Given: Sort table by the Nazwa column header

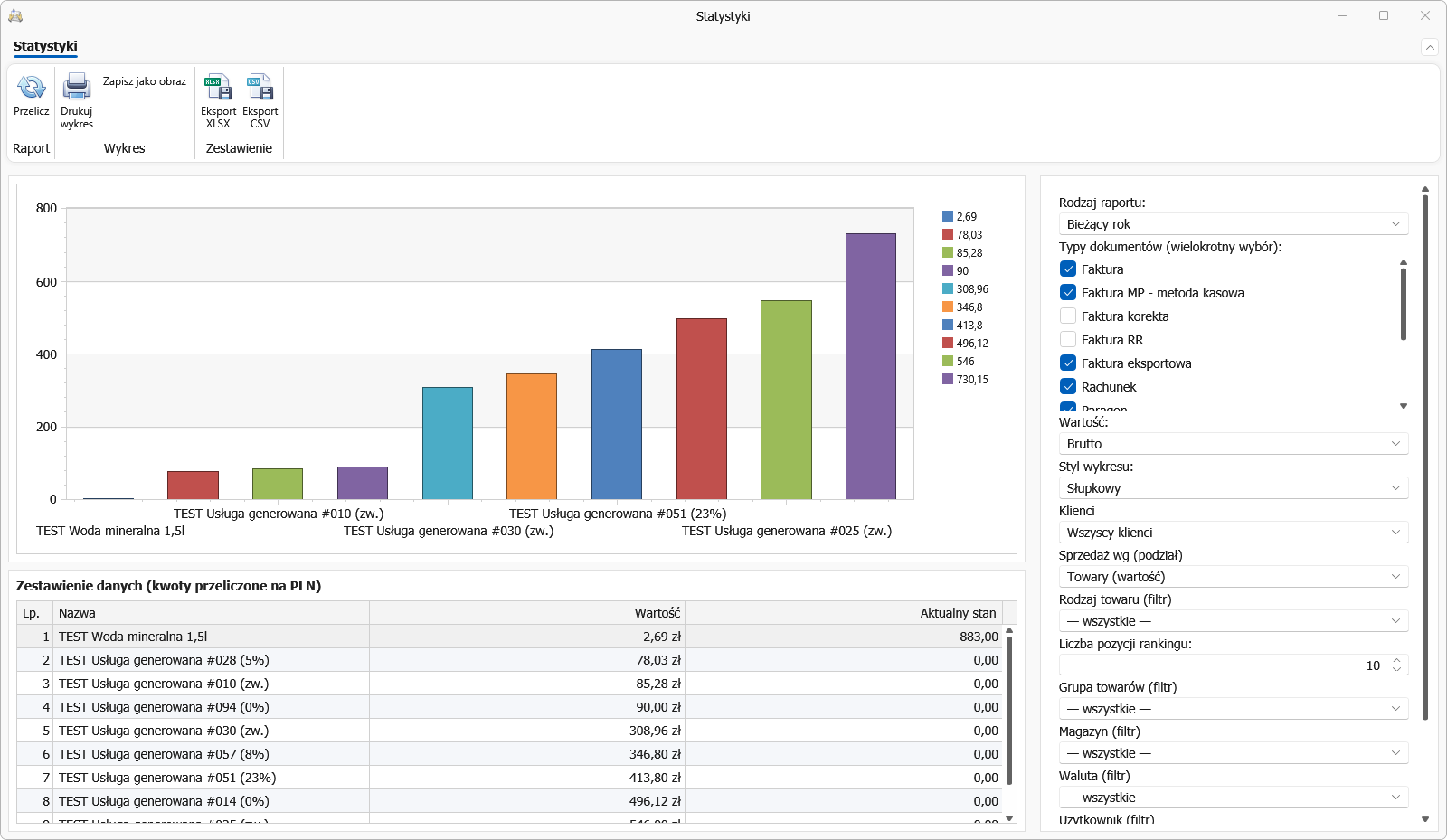Looking at the screenshot, I should pos(211,613).
